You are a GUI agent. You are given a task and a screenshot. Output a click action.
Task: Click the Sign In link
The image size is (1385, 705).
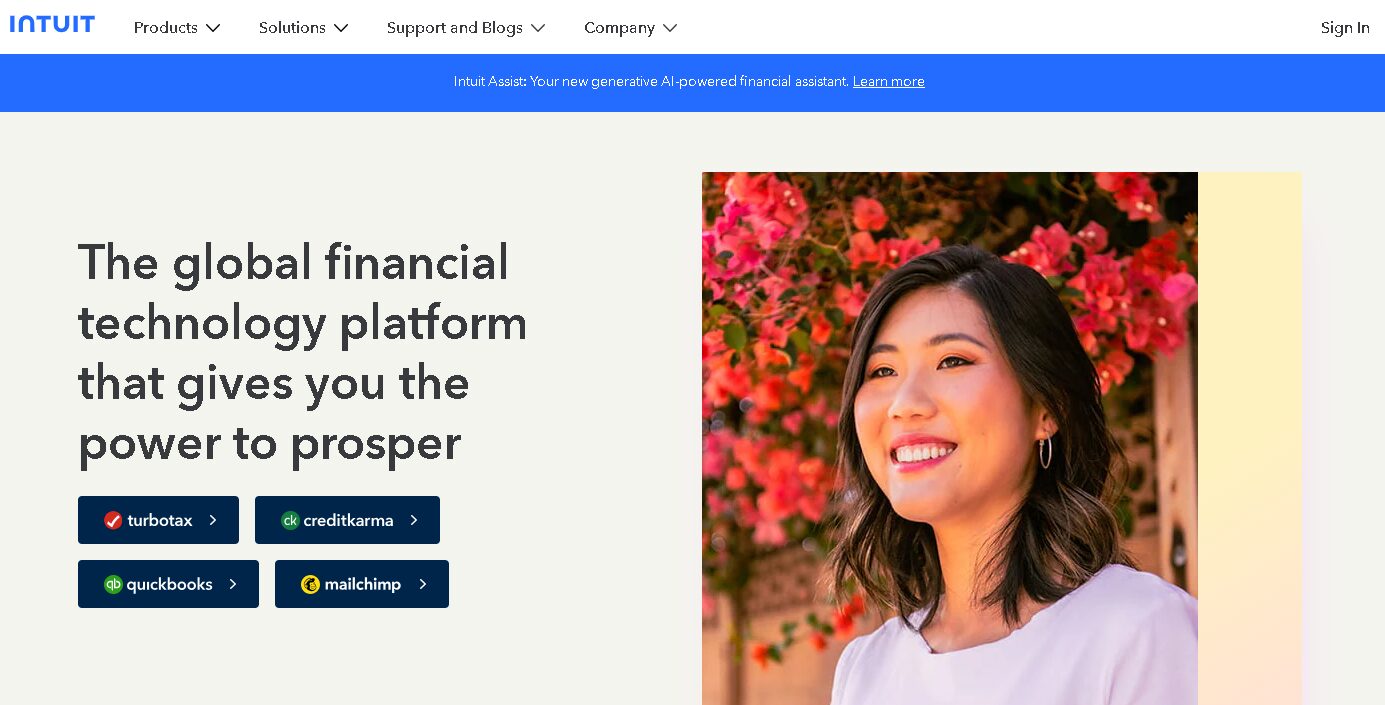tap(1345, 28)
